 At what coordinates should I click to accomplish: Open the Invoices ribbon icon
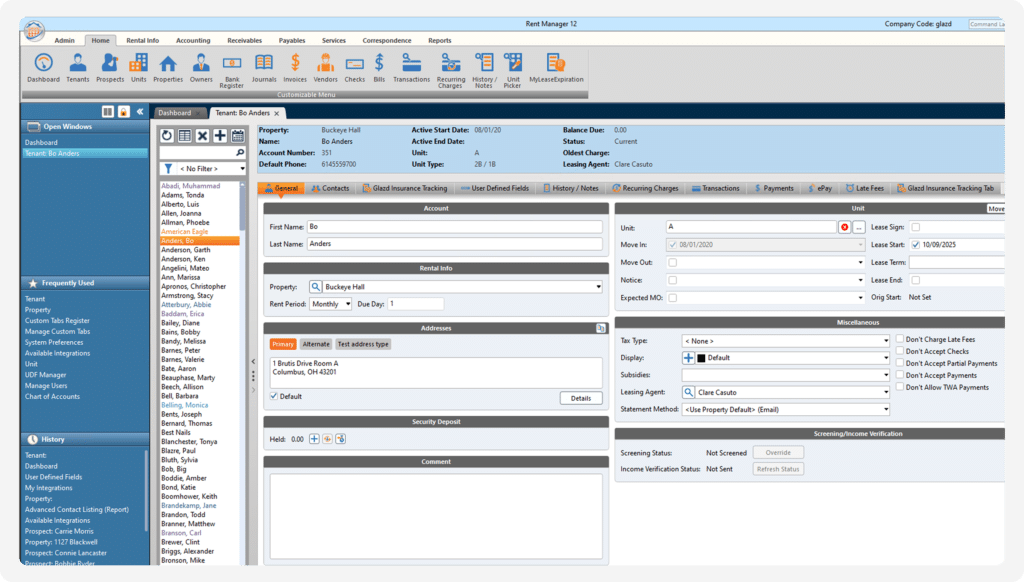click(295, 68)
